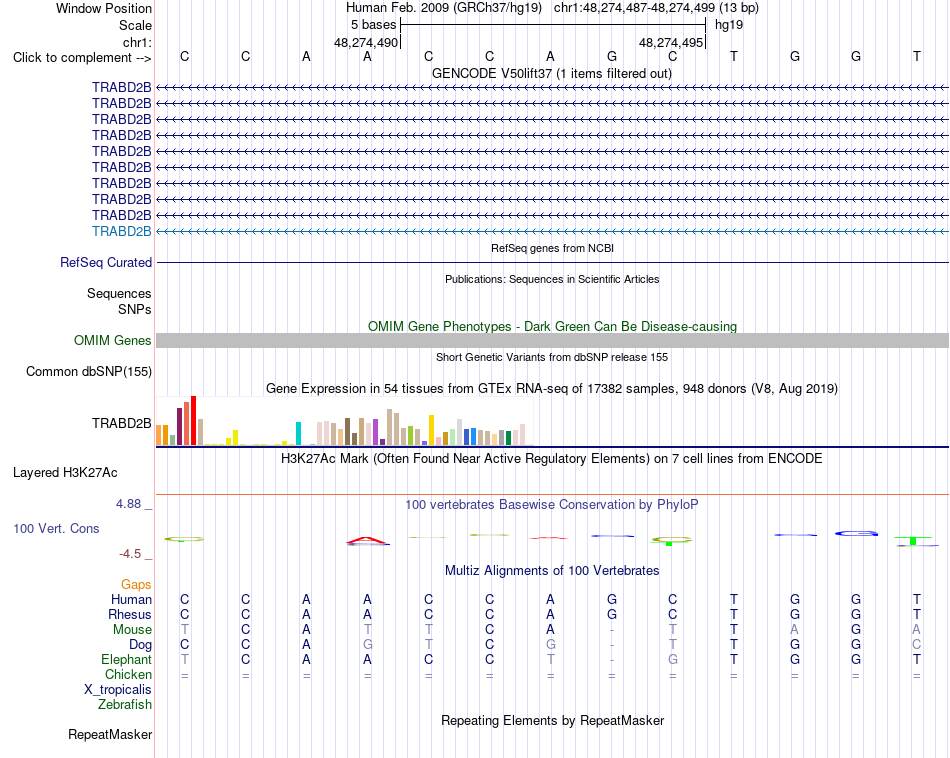Screen dimensions: 950x758
Task: Open '100 vertebrates Basewise Conservation by PhyloP' title
Action: click(x=552, y=505)
